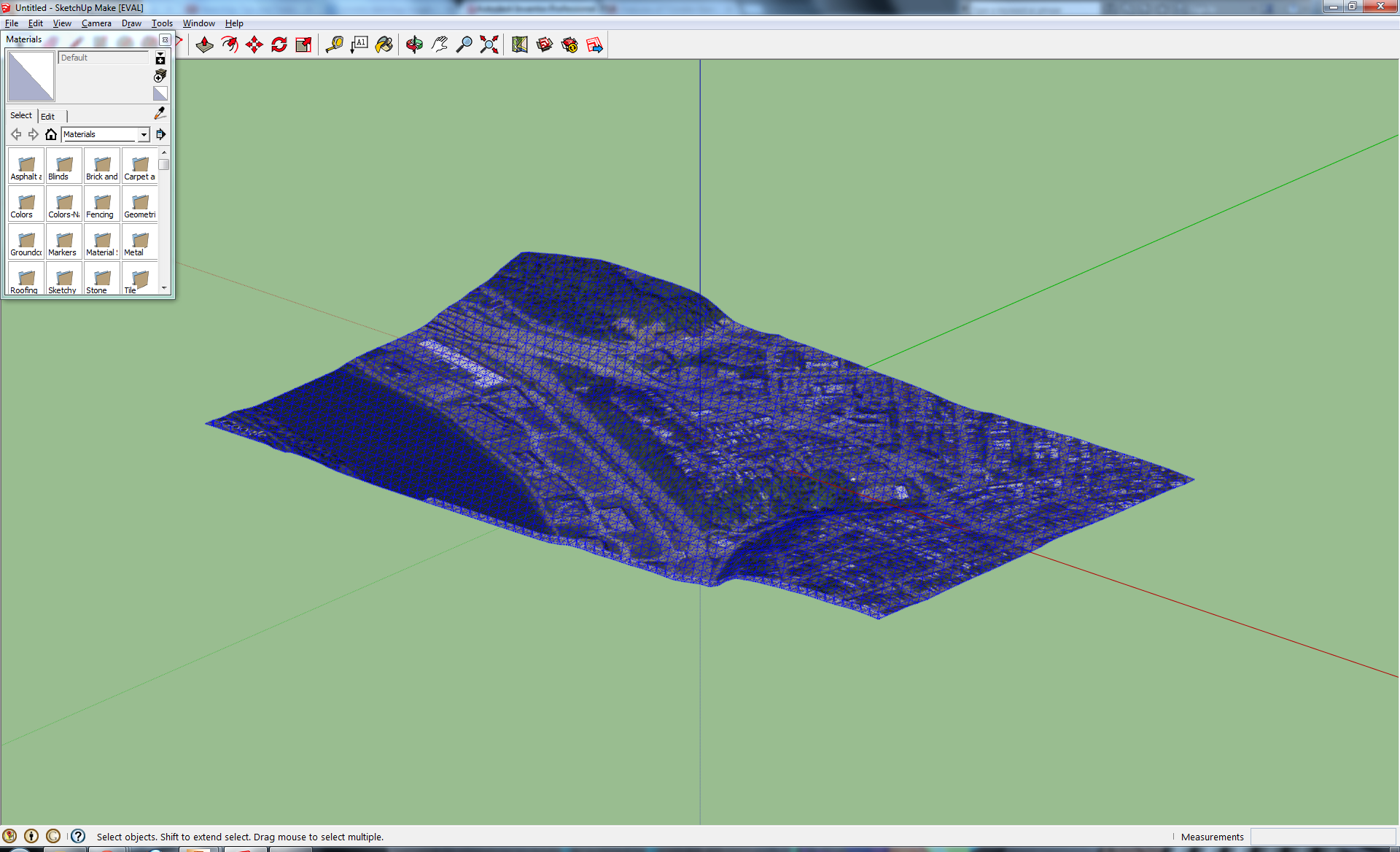Open the Asphalt materials folder
Image resolution: width=1400 pixels, height=852 pixels.
26,166
